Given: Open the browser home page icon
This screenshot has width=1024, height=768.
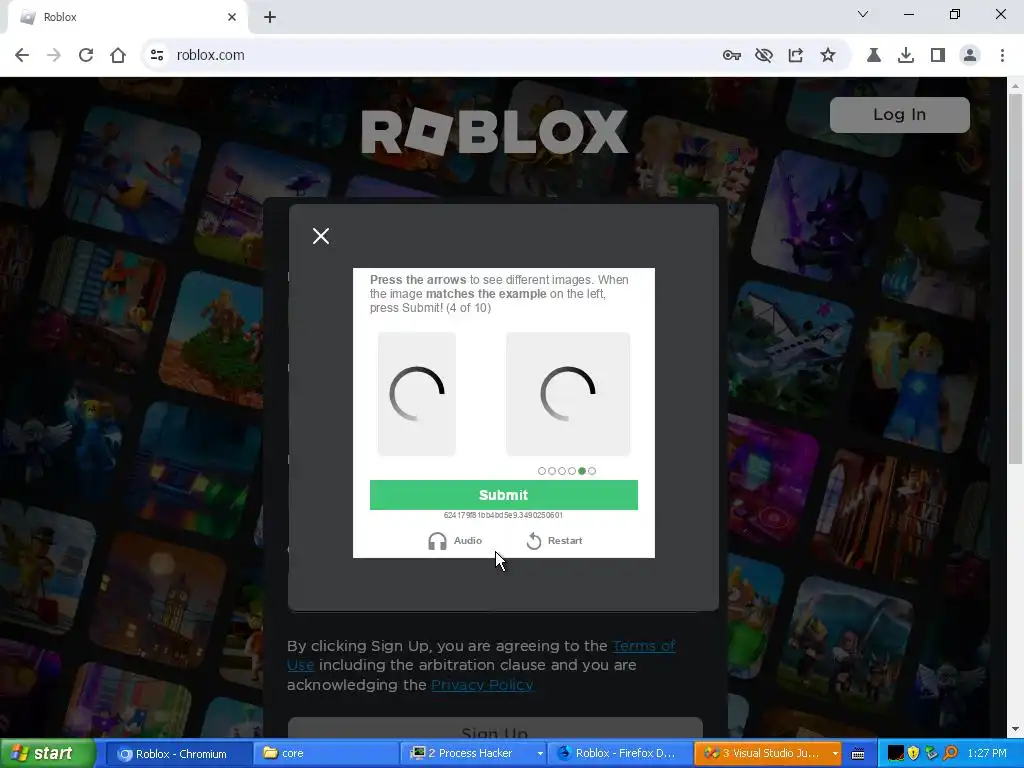Looking at the screenshot, I should (118, 56).
